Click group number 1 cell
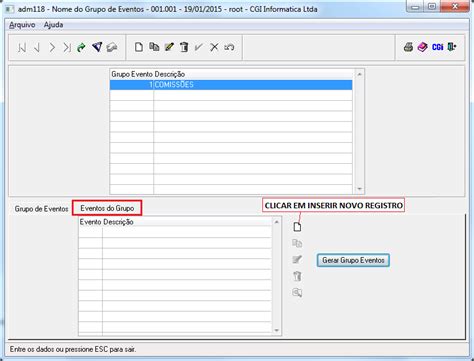 [132, 85]
